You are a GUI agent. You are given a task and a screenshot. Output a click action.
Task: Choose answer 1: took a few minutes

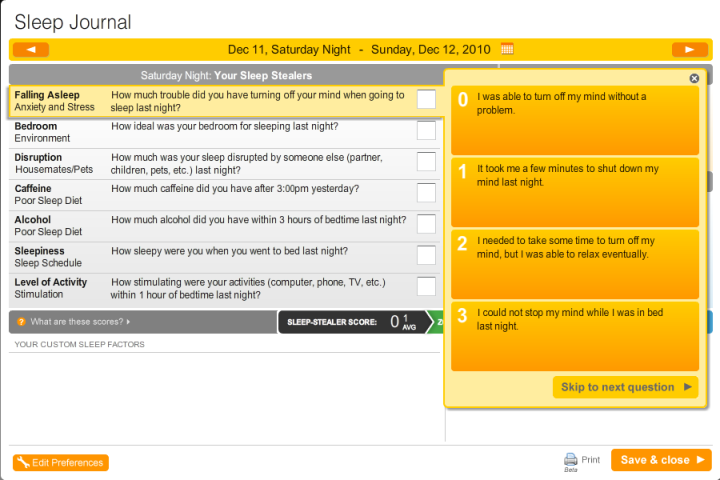[x=575, y=192]
